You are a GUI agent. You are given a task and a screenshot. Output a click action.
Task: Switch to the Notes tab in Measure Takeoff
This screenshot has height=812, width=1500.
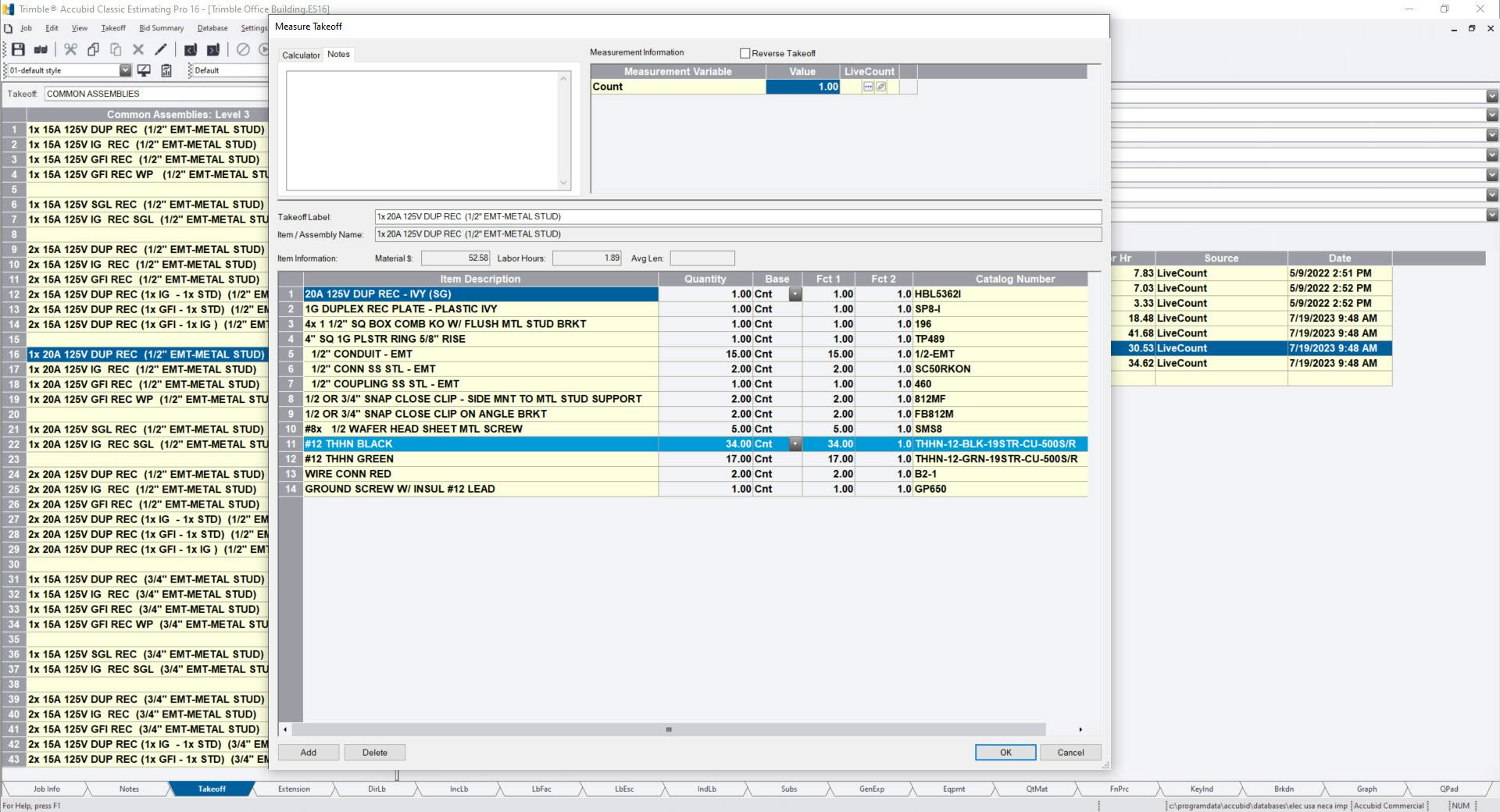click(338, 55)
